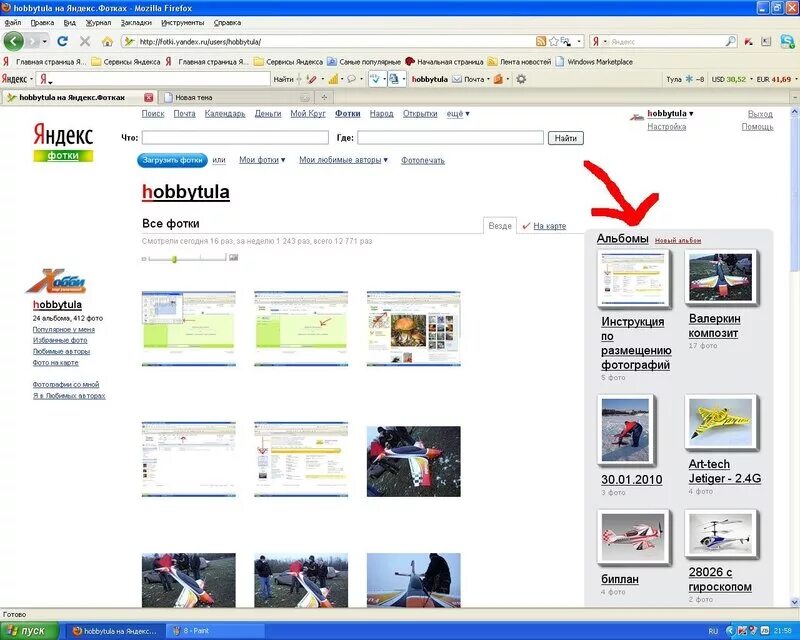Viewport: 800px width, 640px height.
Task: Expand the Мои фотки dropdown
Action: pos(262,160)
